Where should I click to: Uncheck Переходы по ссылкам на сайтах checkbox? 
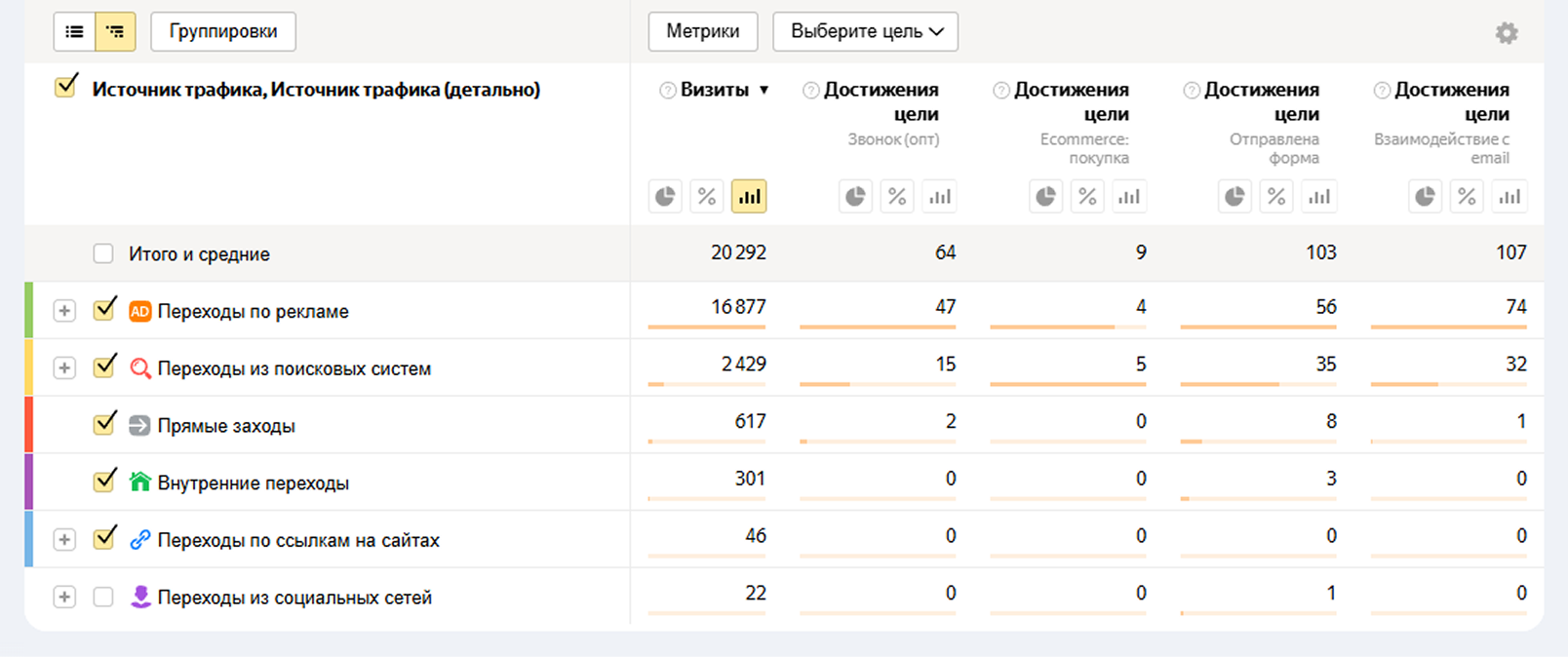104,538
